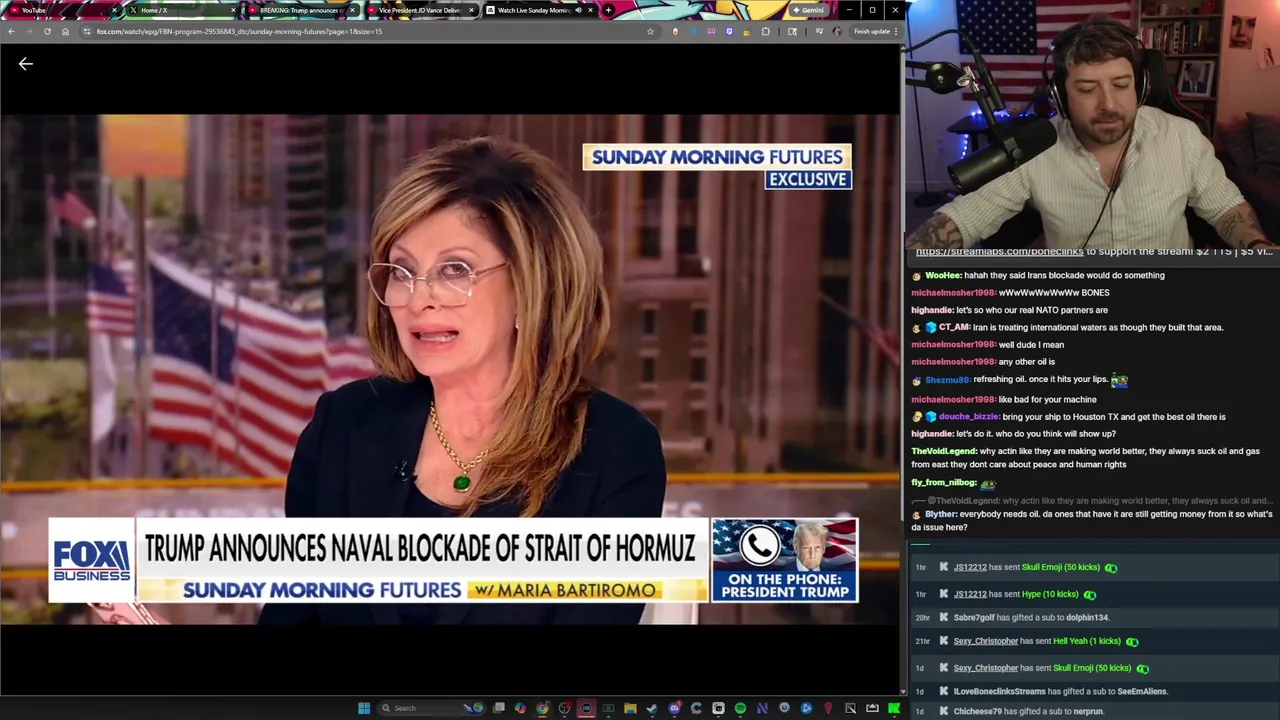
Task: Open Steam from the taskbar
Action: 652,708
